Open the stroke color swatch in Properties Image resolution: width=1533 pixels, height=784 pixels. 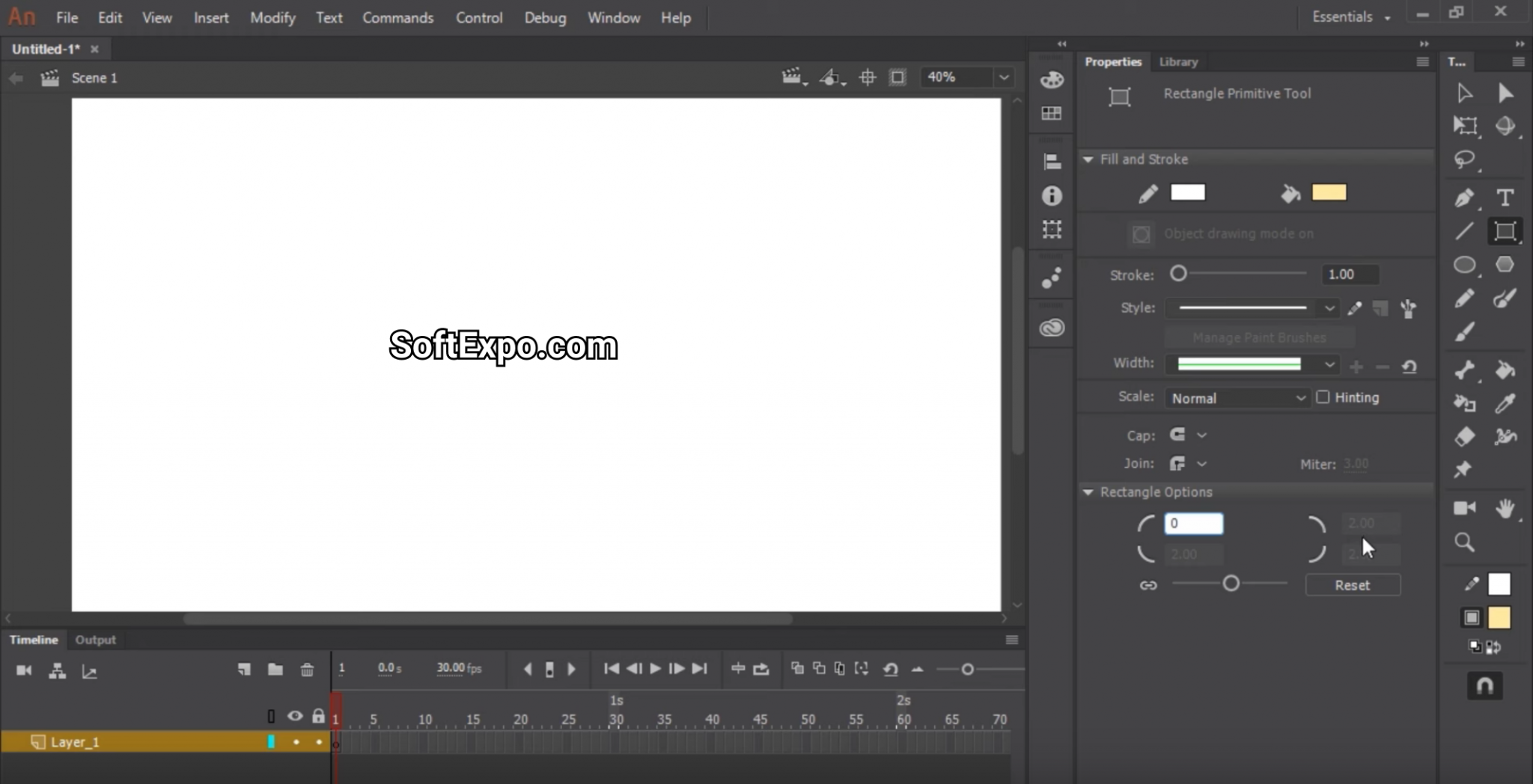[1188, 193]
